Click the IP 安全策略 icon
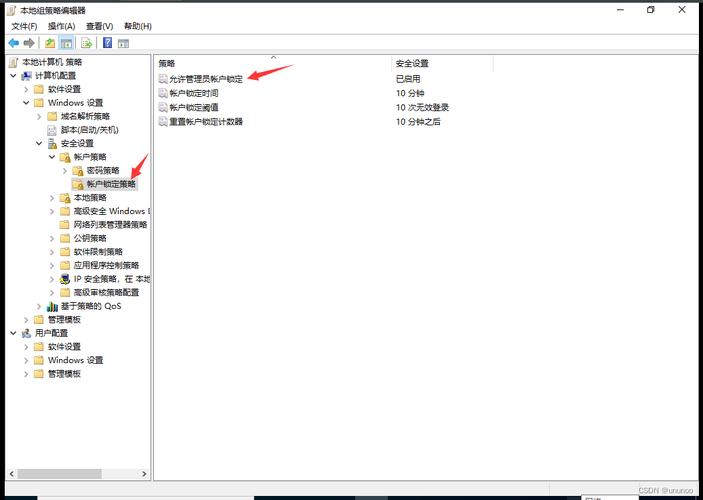Screen dimensions: 703x500 65,279
